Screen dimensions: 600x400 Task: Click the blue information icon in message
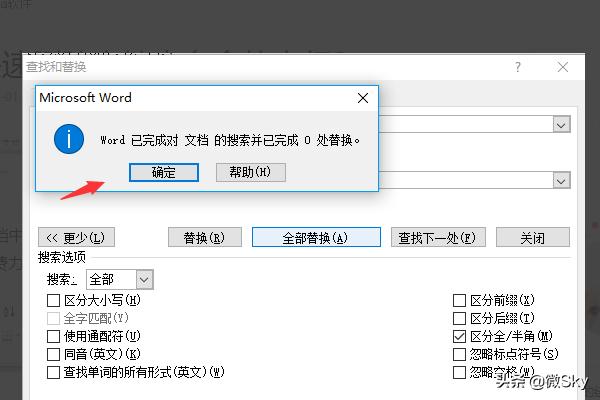[x=69, y=138]
